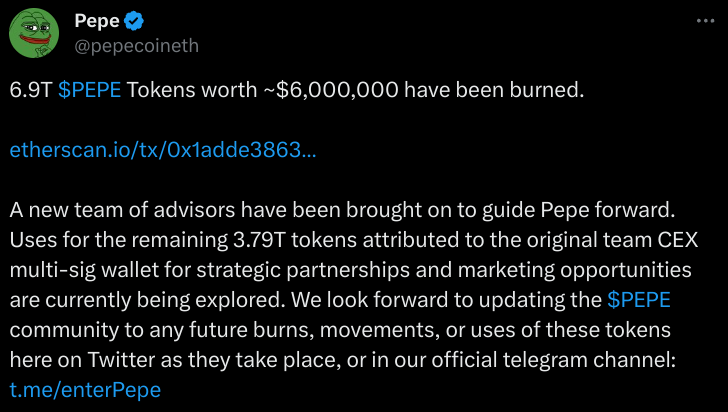728x412 pixels.
Task: Open the etherscan.io transaction link
Action: point(163,151)
